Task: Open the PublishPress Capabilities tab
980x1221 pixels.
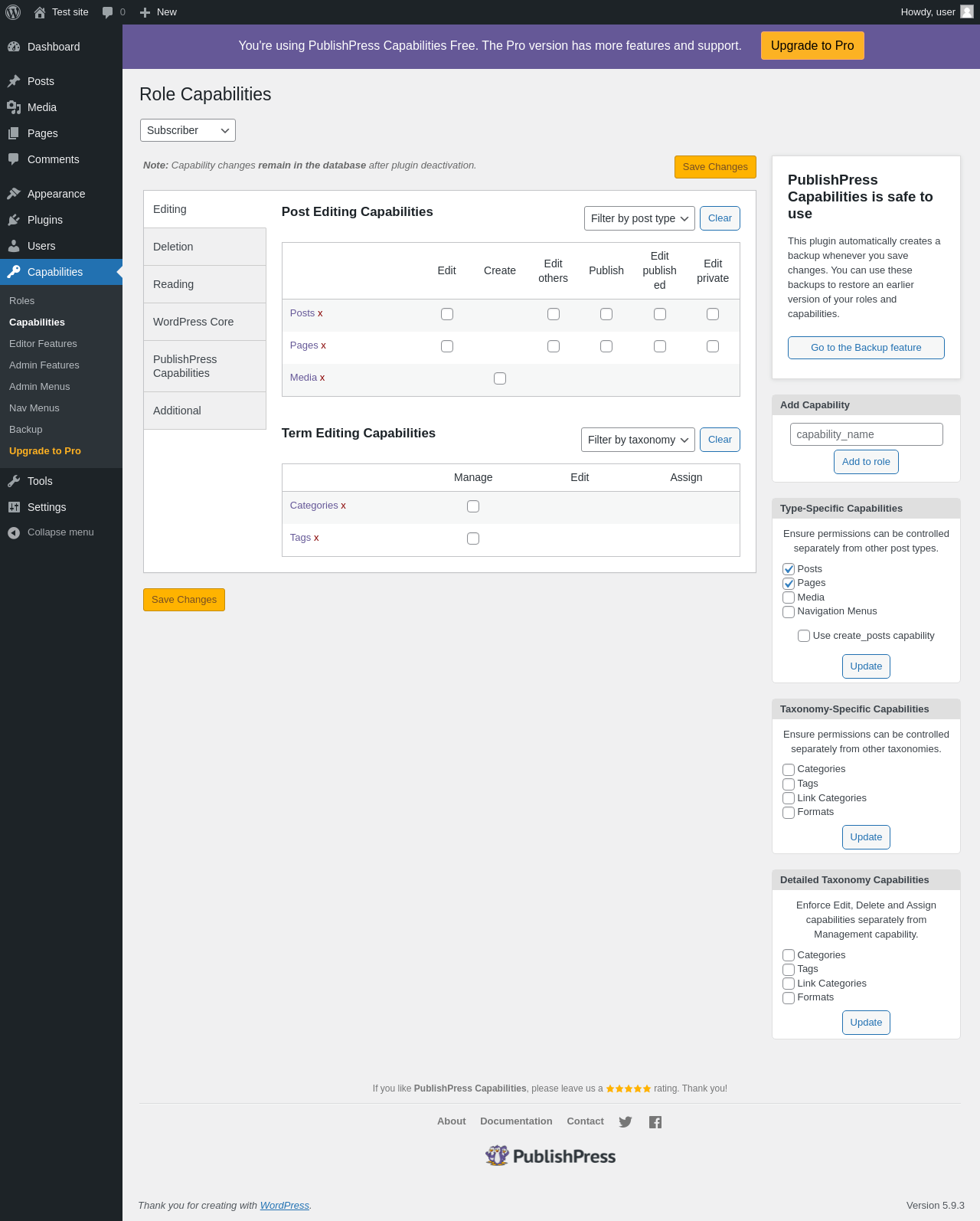Action: (x=204, y=366)
